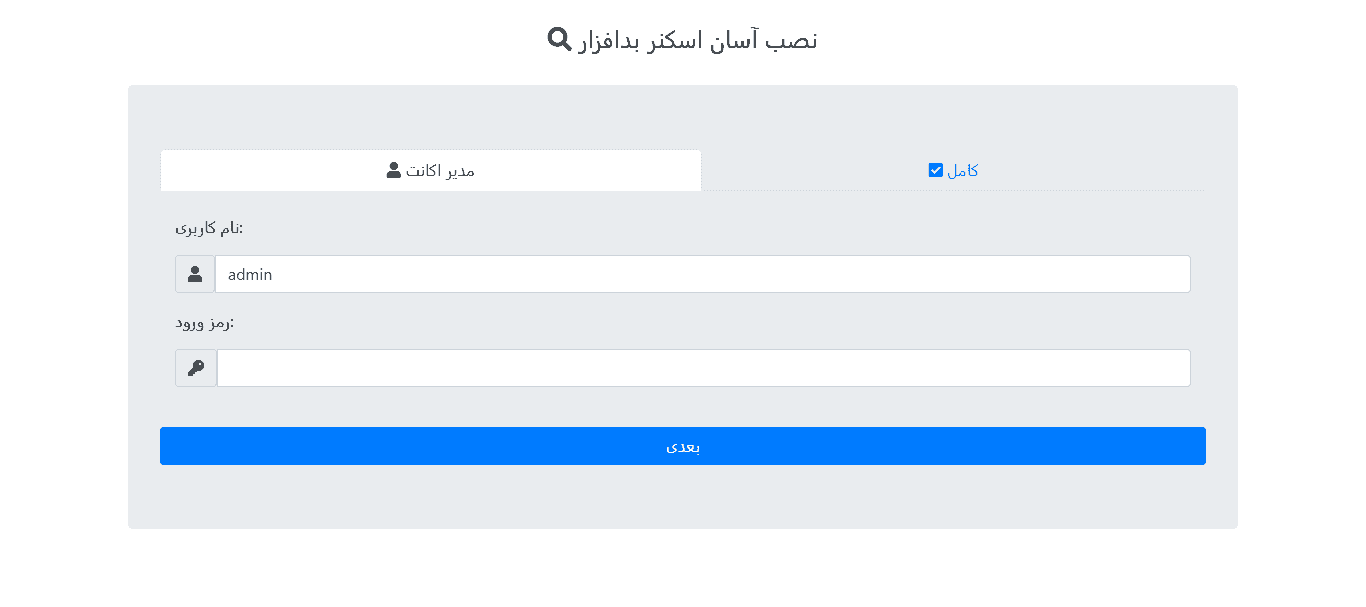Click the magnifier icon beside the page title
The width and height of the screenshot is (1366, 607).
(559, 40)
